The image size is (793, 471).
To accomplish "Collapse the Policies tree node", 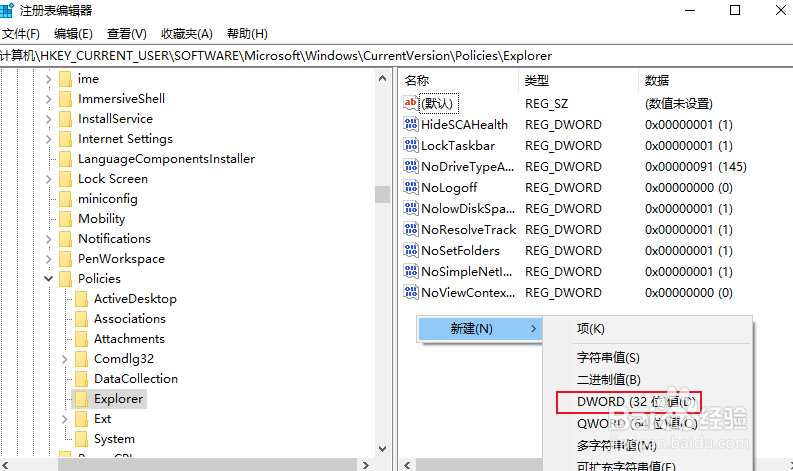I will pos(49,279).
